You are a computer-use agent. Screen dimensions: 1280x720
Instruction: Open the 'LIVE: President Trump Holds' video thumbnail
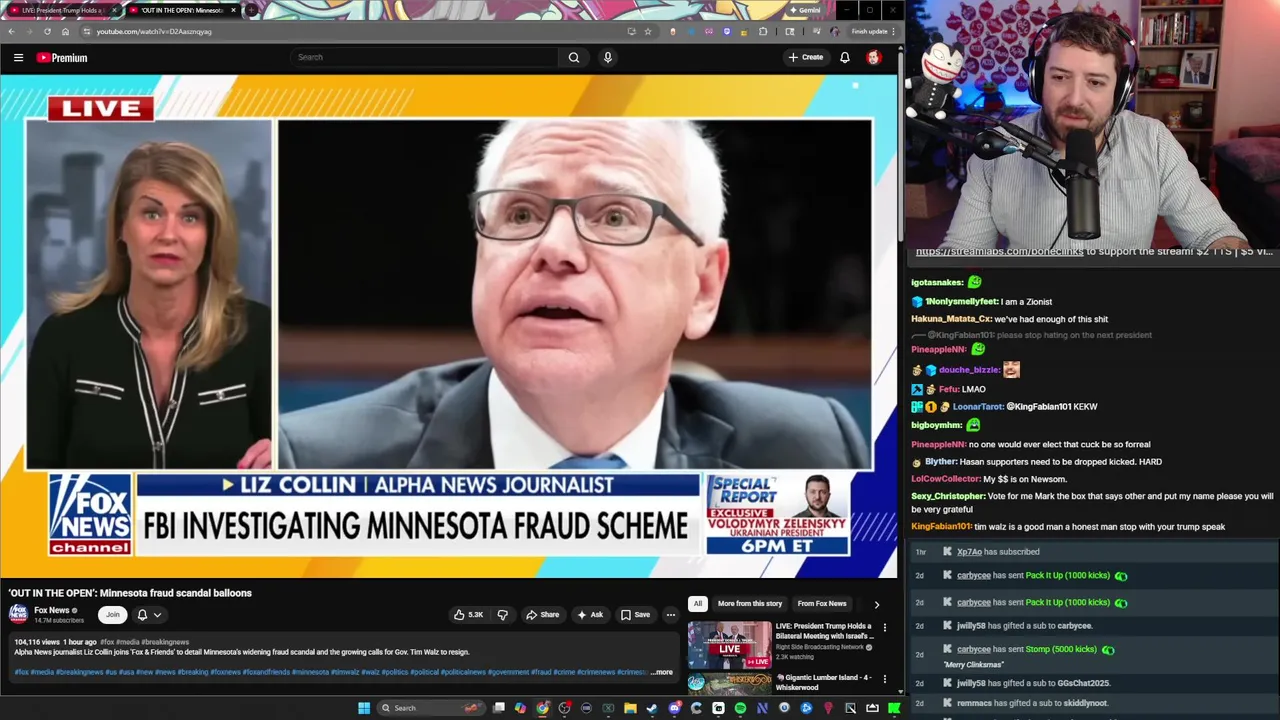730,645
